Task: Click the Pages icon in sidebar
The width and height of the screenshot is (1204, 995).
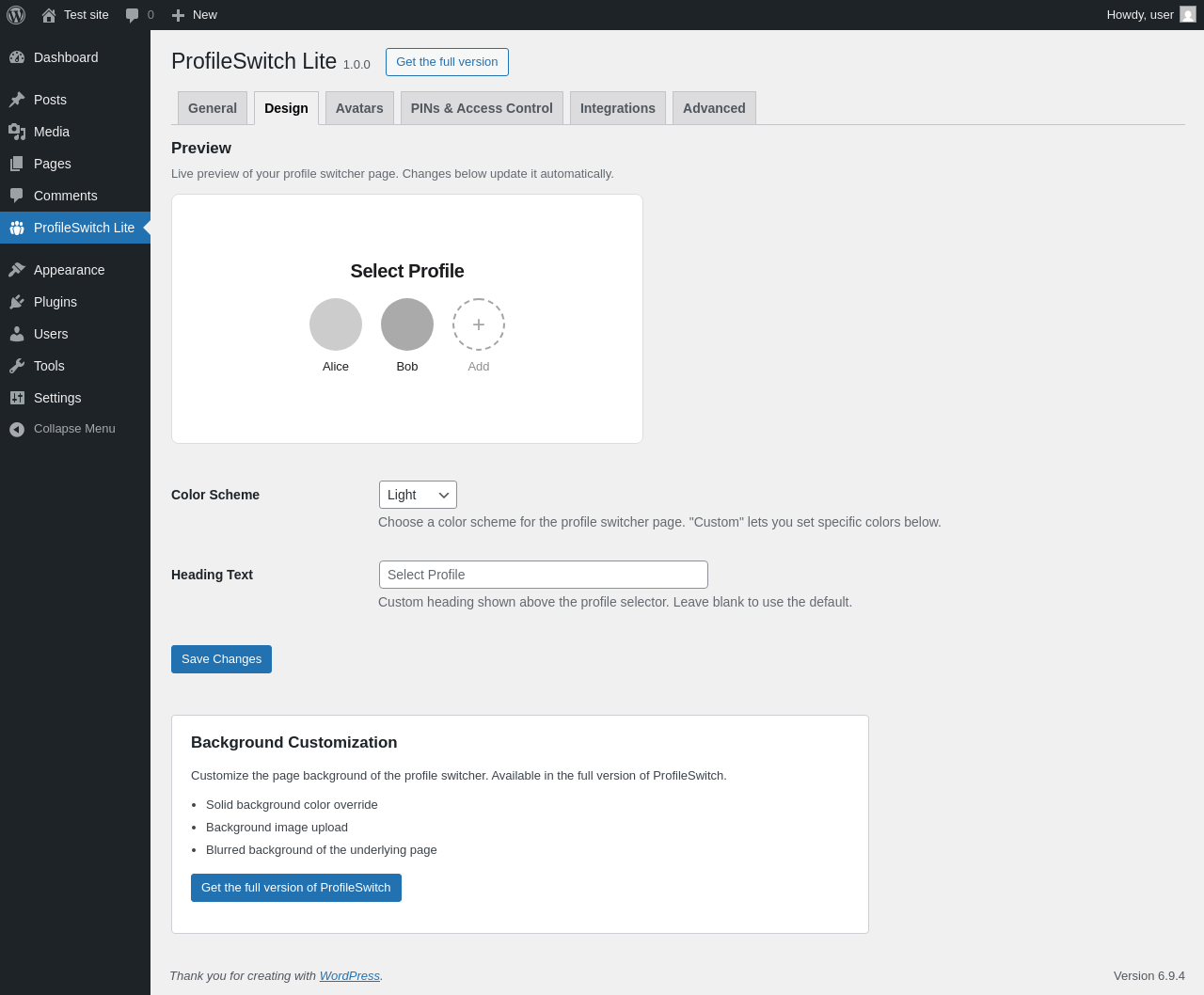Action: click(x=17, y=164)
